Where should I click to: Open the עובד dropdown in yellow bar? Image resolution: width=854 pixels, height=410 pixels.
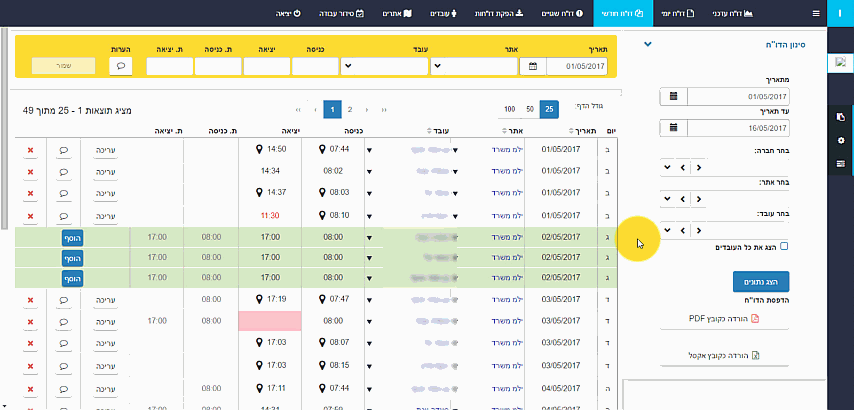(x=384, y=66)
